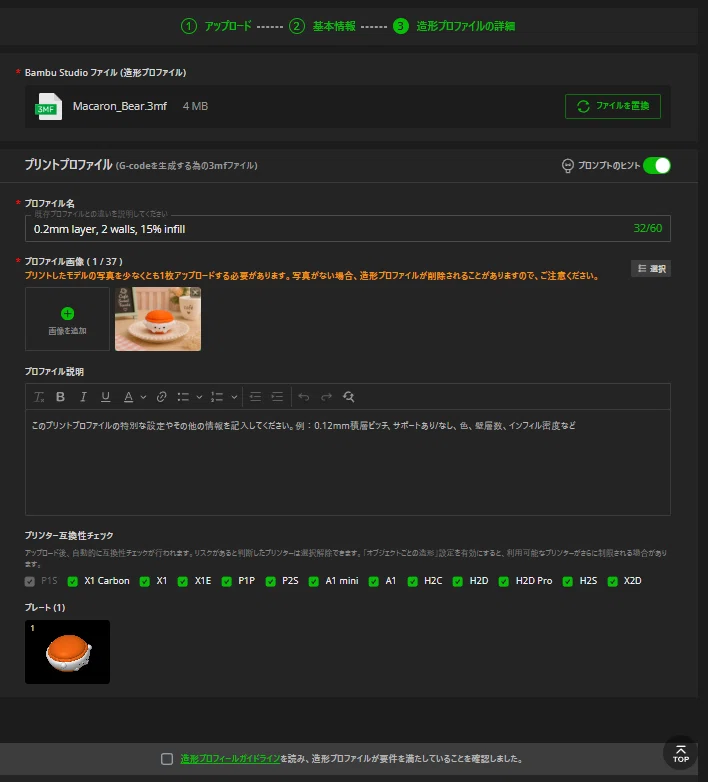The width and height of the screenshot is (708, 782).
Task: Click the clear formatting icon
Action: coord(39,397)
